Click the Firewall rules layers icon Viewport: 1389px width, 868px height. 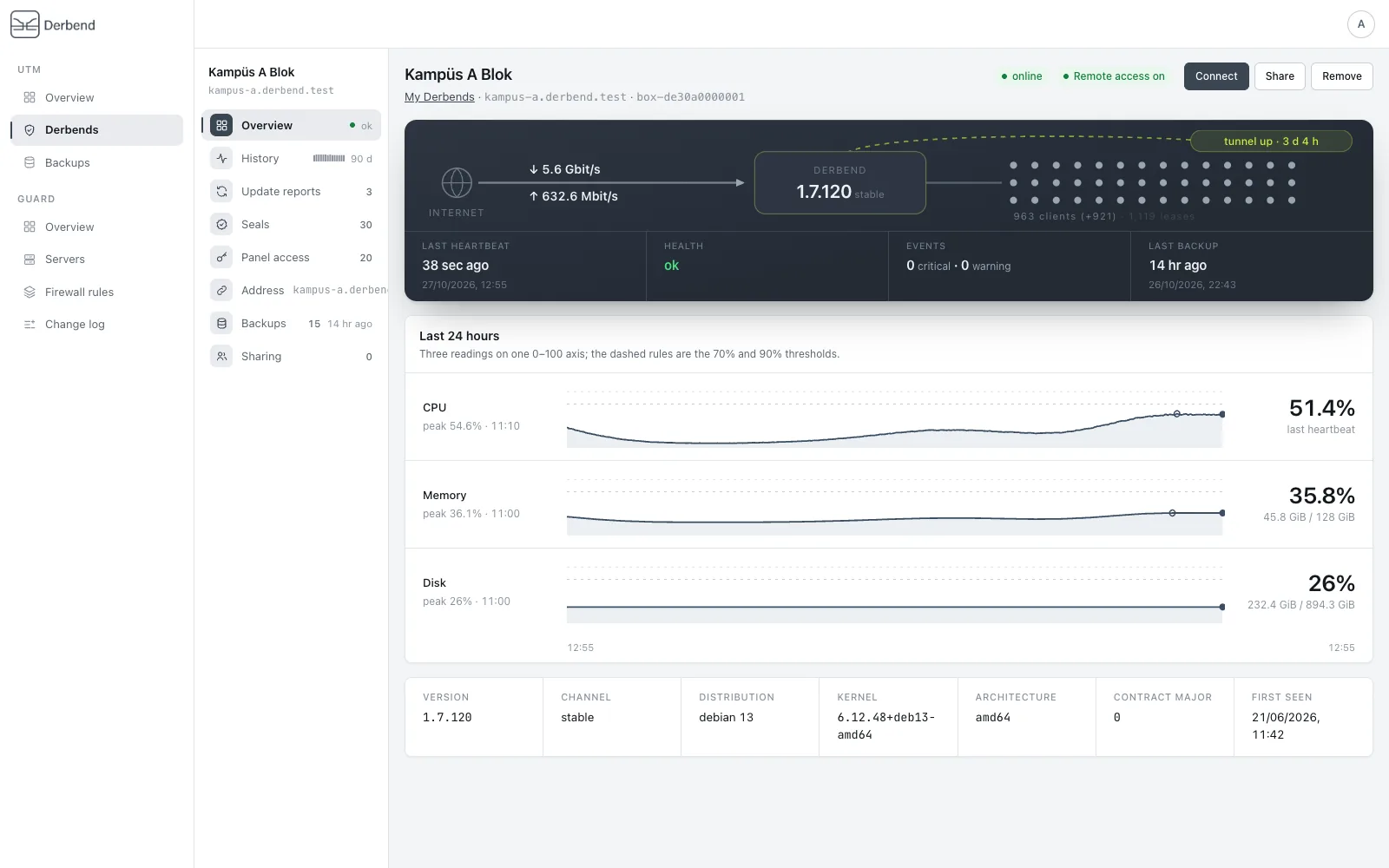(x=30, y=292)
